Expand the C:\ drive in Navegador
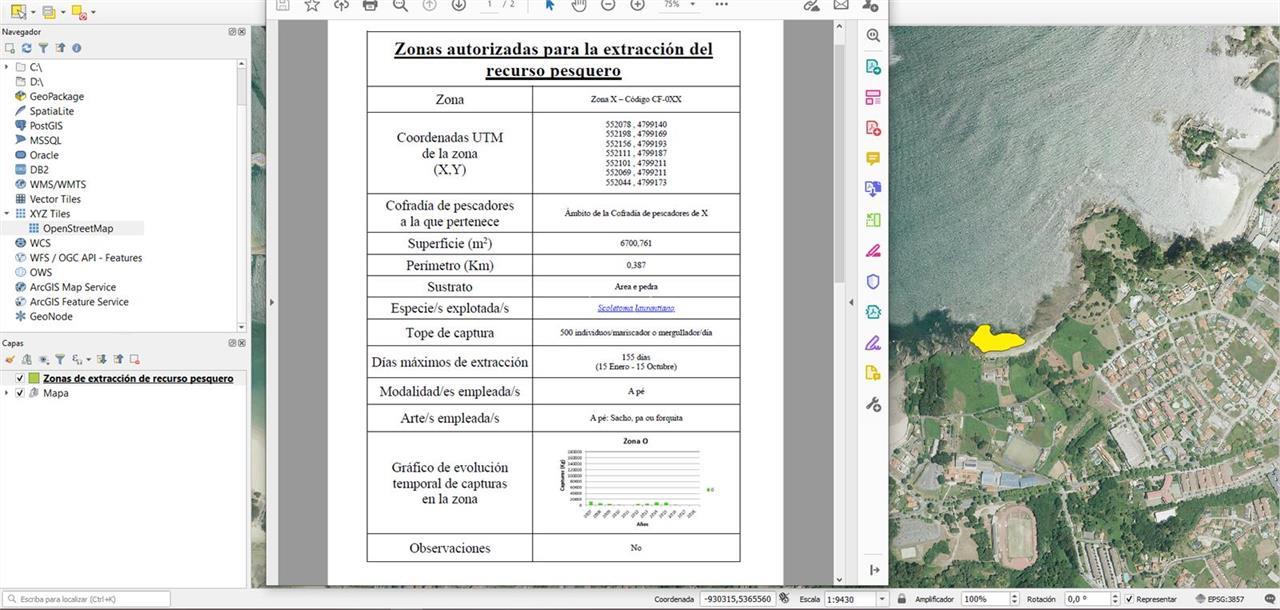The height and width of the screenshot is (610, 1280). pos(7,67)
